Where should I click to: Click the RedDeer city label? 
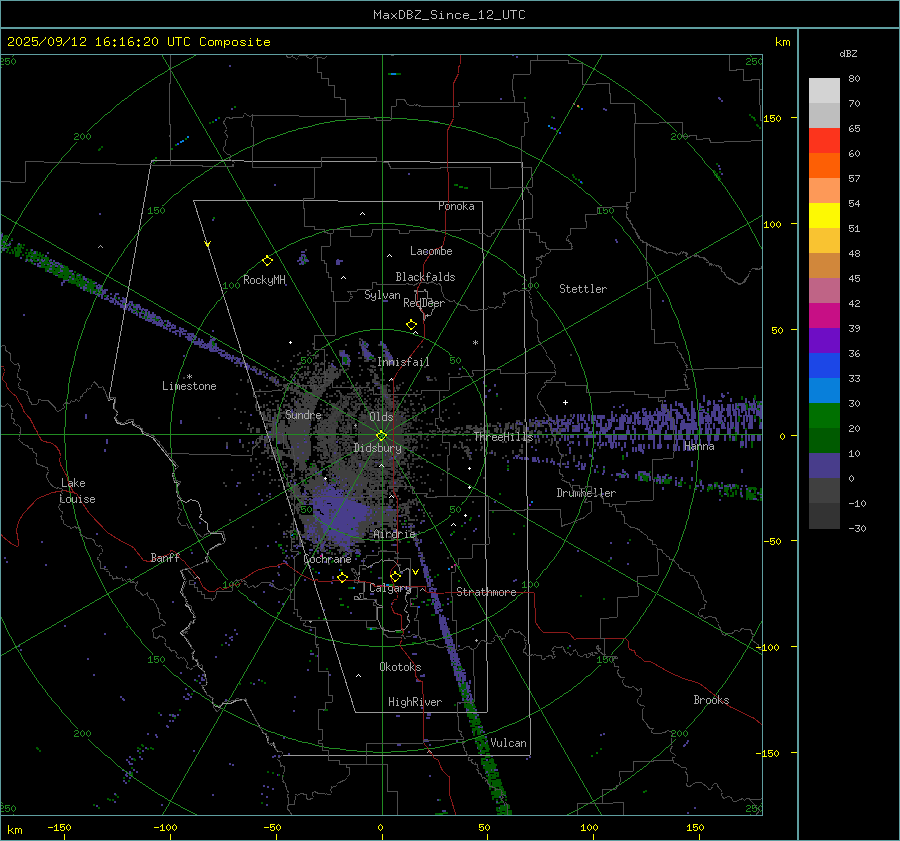coord(424,303)
